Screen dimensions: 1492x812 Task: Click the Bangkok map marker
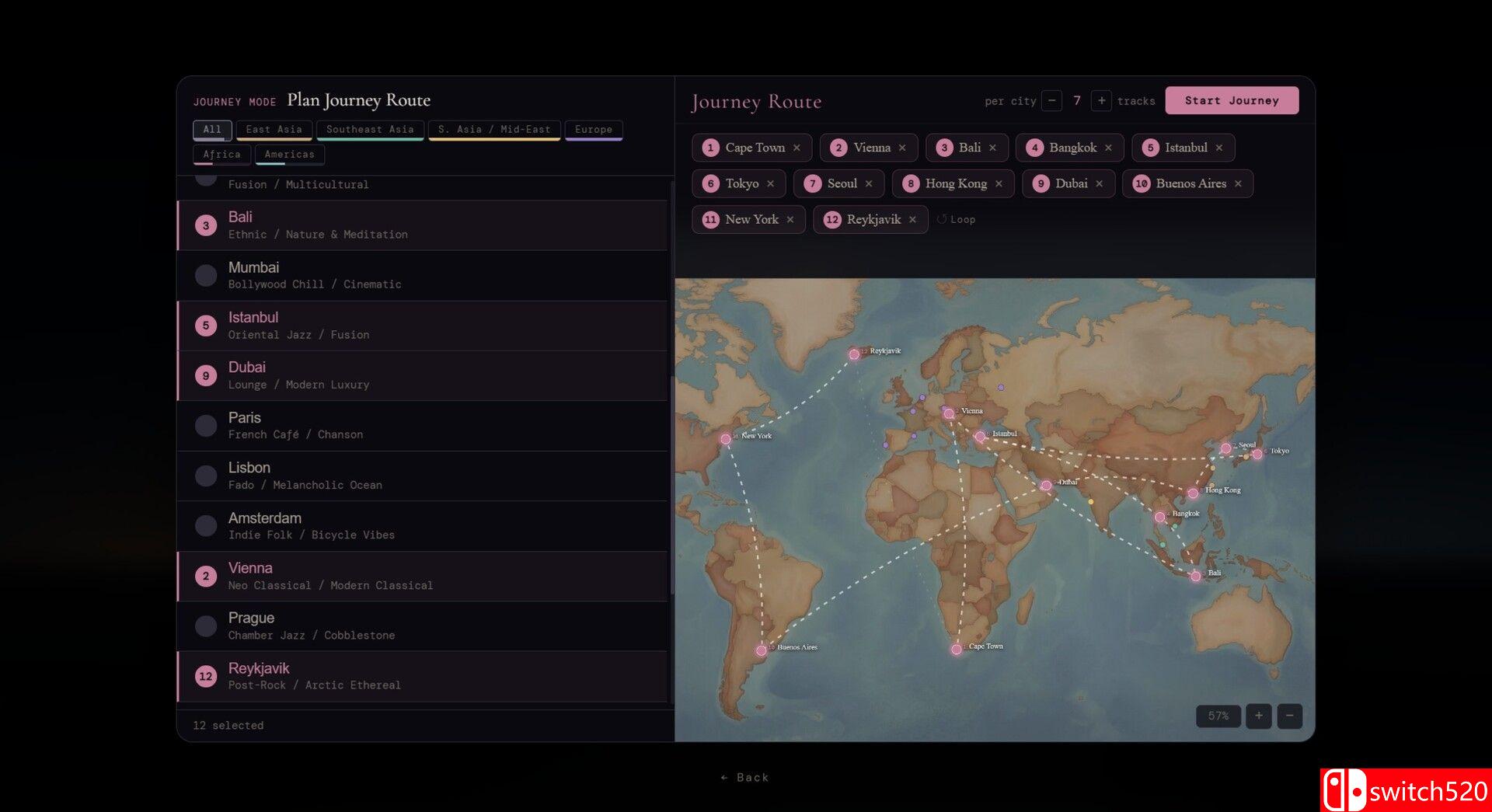coord(1159,517)
